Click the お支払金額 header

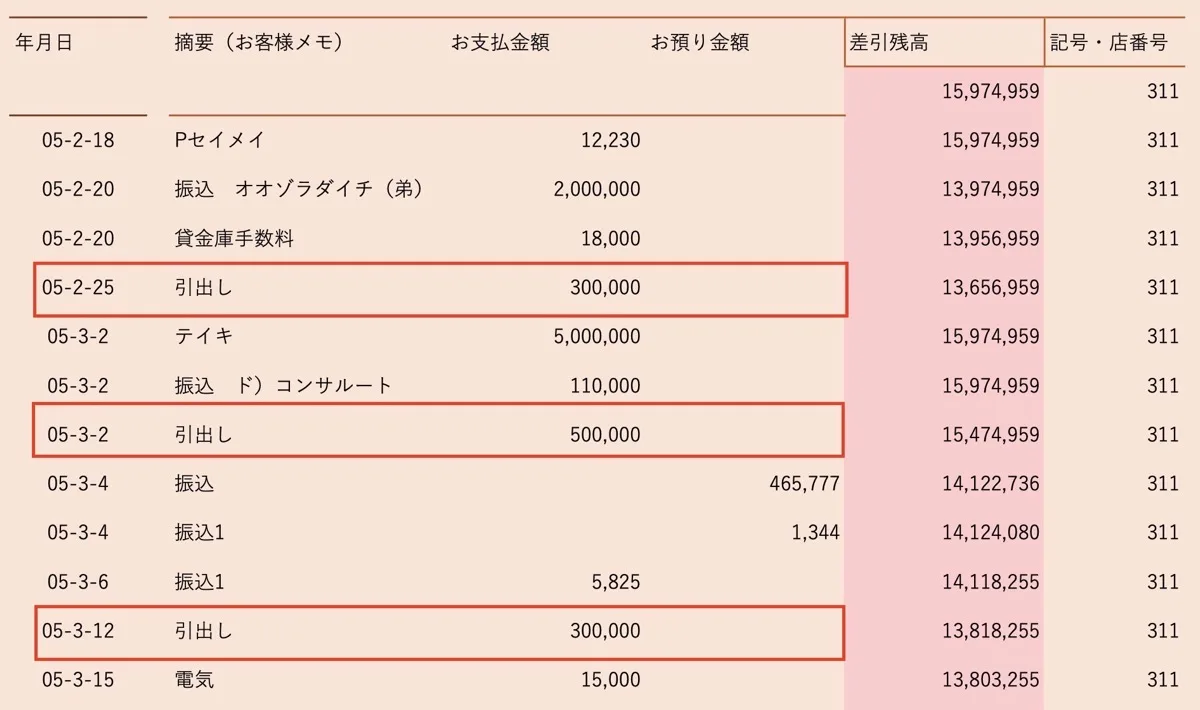[500, 43]
